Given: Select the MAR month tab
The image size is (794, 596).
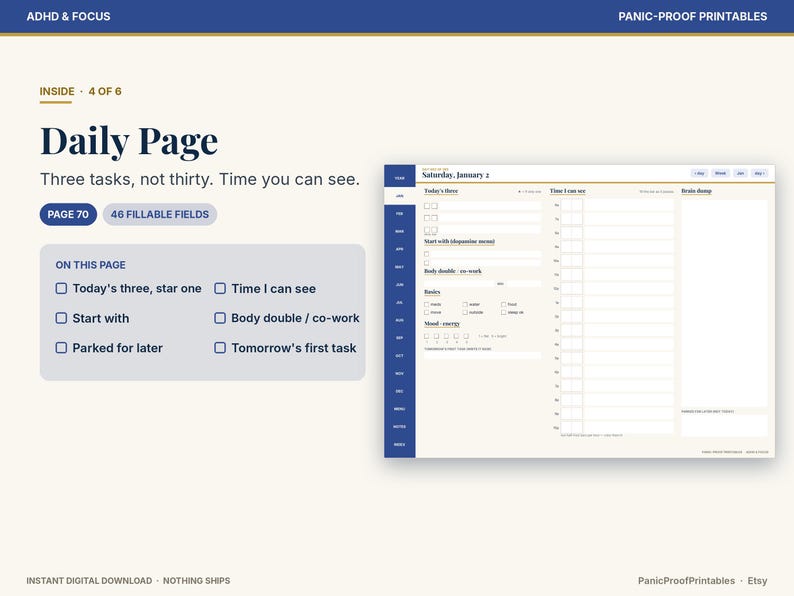Looking at the screenshot, I should click(400, 231).
